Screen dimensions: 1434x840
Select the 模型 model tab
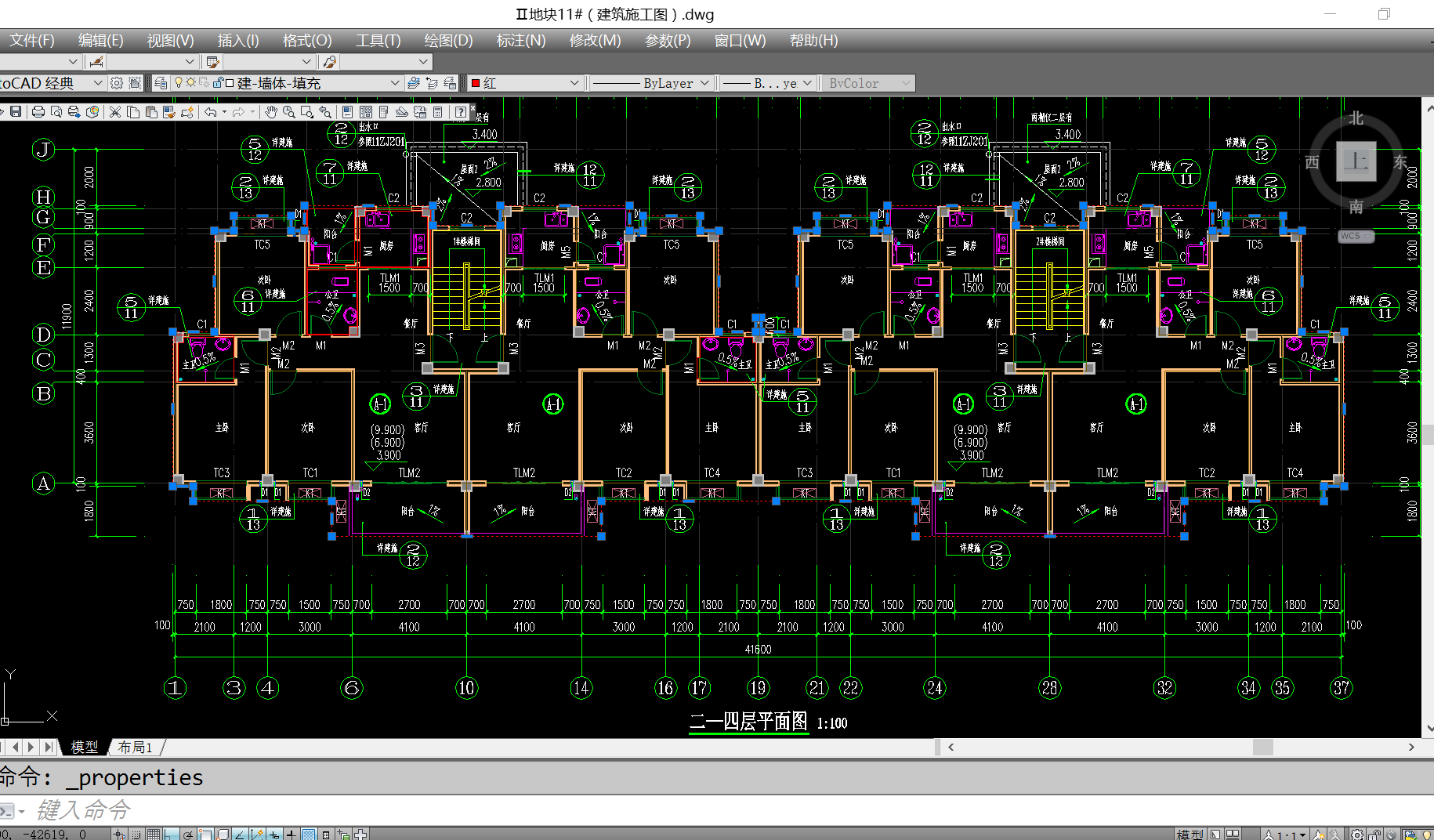pos(85,748)
